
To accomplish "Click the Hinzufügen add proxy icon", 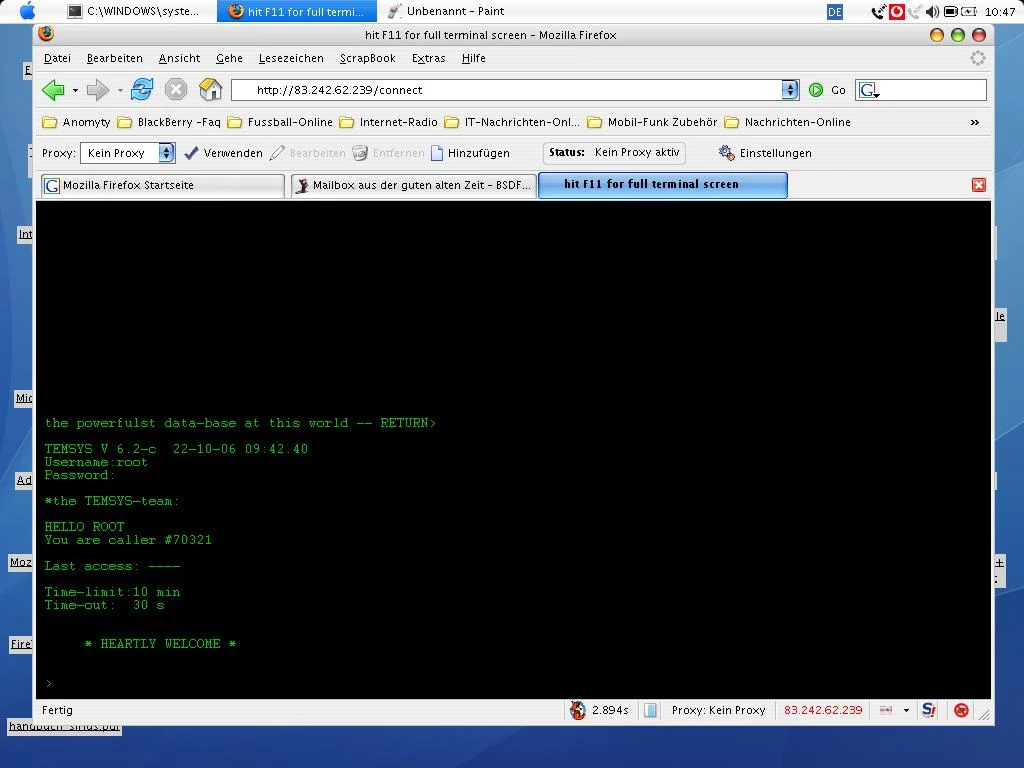I will [x=437, y=153].
